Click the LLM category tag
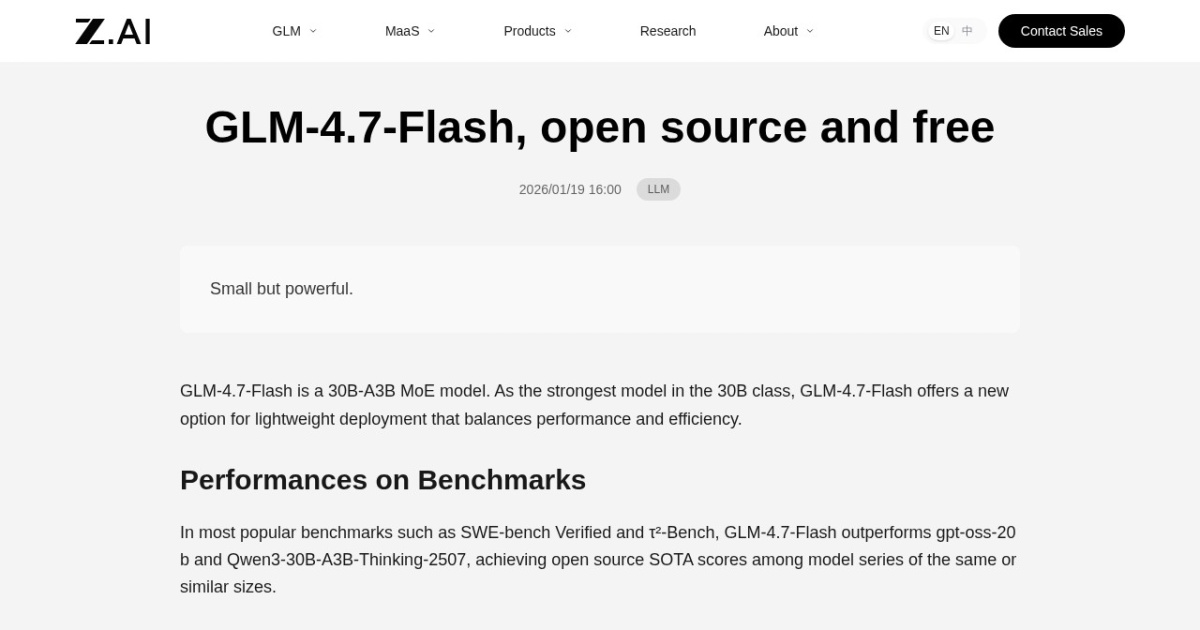This screenshot has height=630, width=1200. [658, 189]
